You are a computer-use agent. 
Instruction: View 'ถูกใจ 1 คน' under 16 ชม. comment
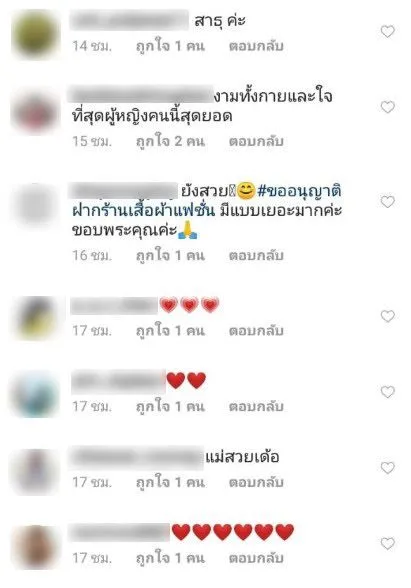[170, 255]
